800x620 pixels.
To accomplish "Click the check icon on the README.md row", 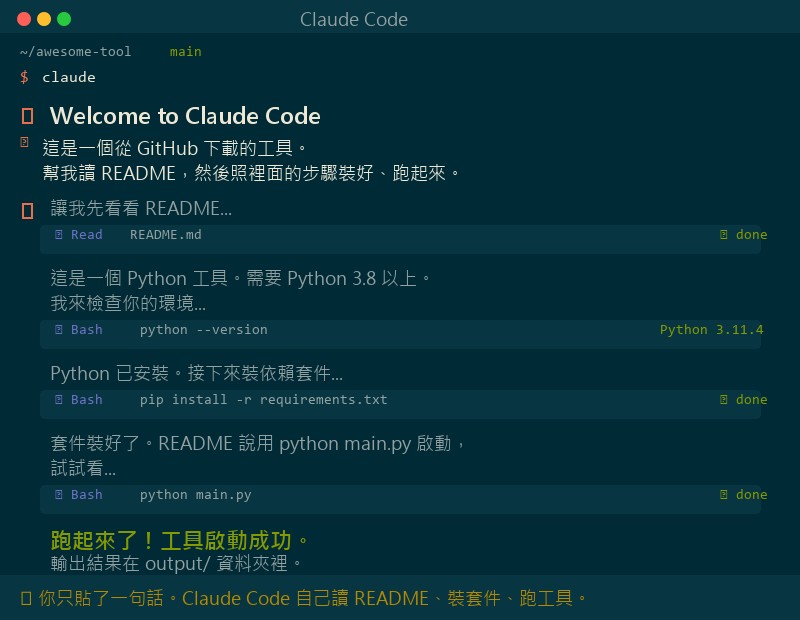I will [x=723, y=234].
